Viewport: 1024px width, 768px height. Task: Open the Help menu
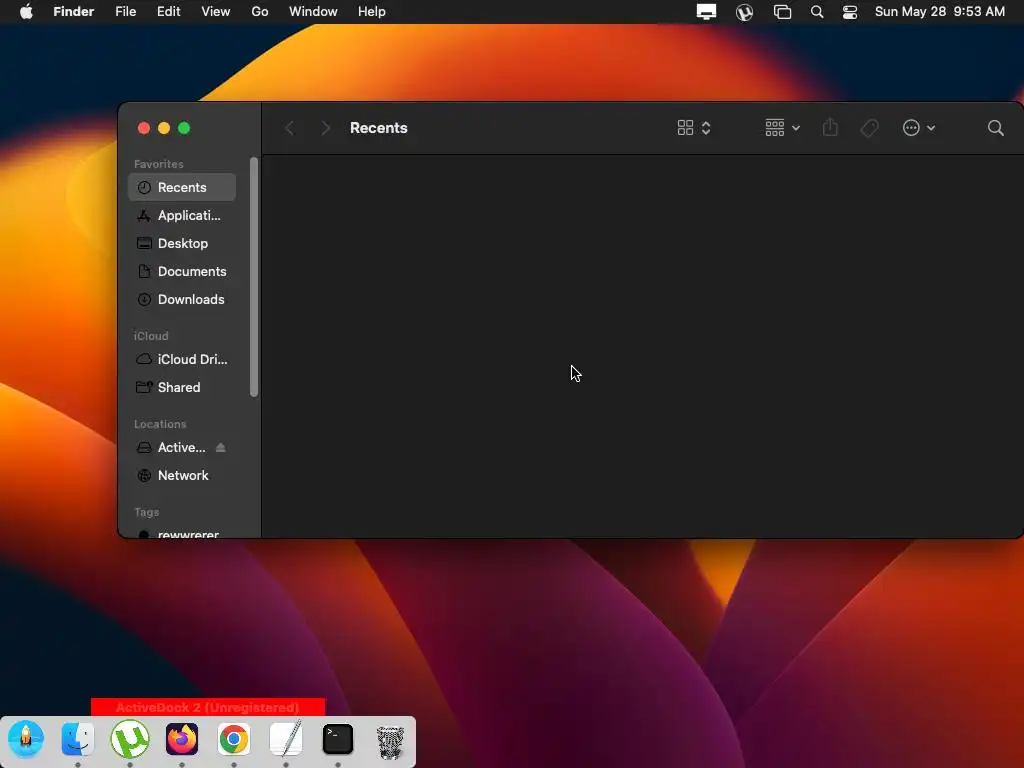372,11
